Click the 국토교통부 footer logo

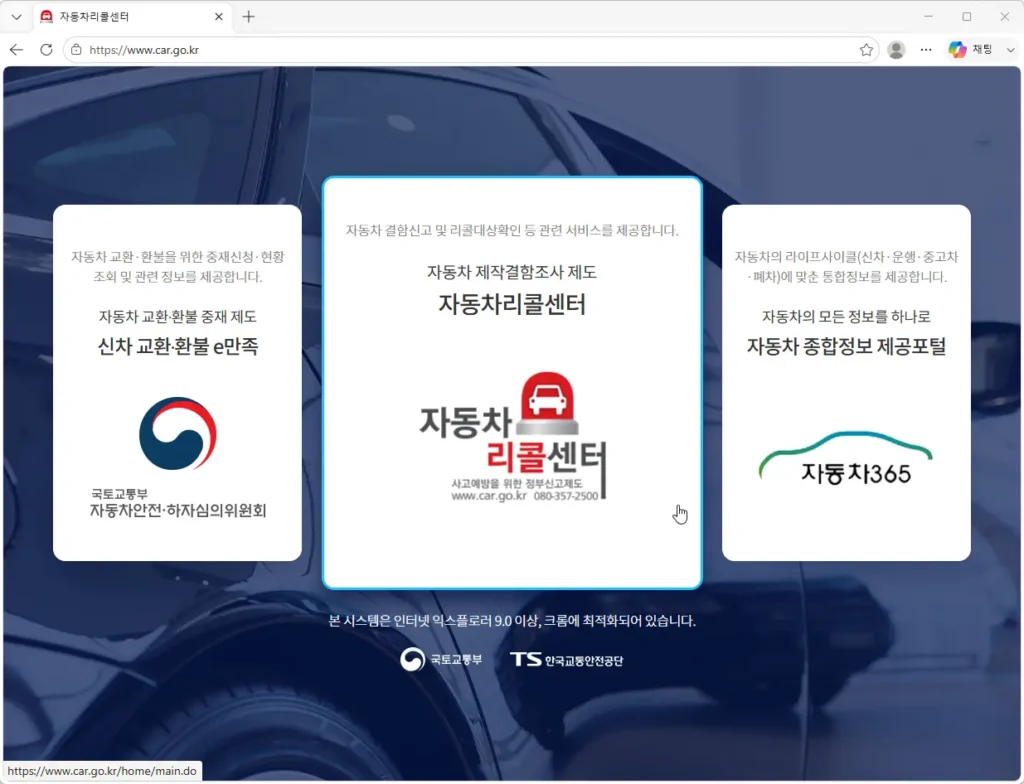[x=441, y=659]
